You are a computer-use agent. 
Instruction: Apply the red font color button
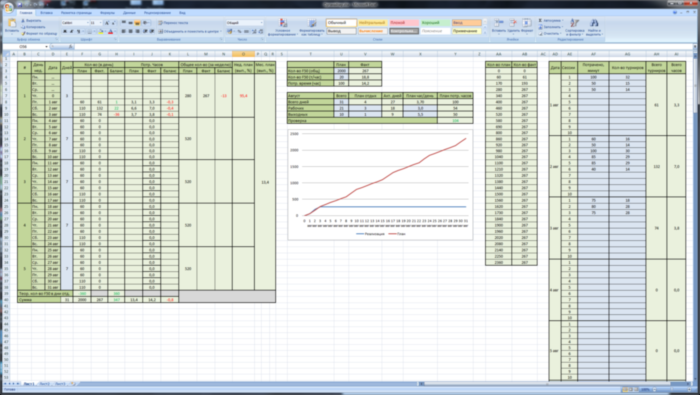(111, 32)
